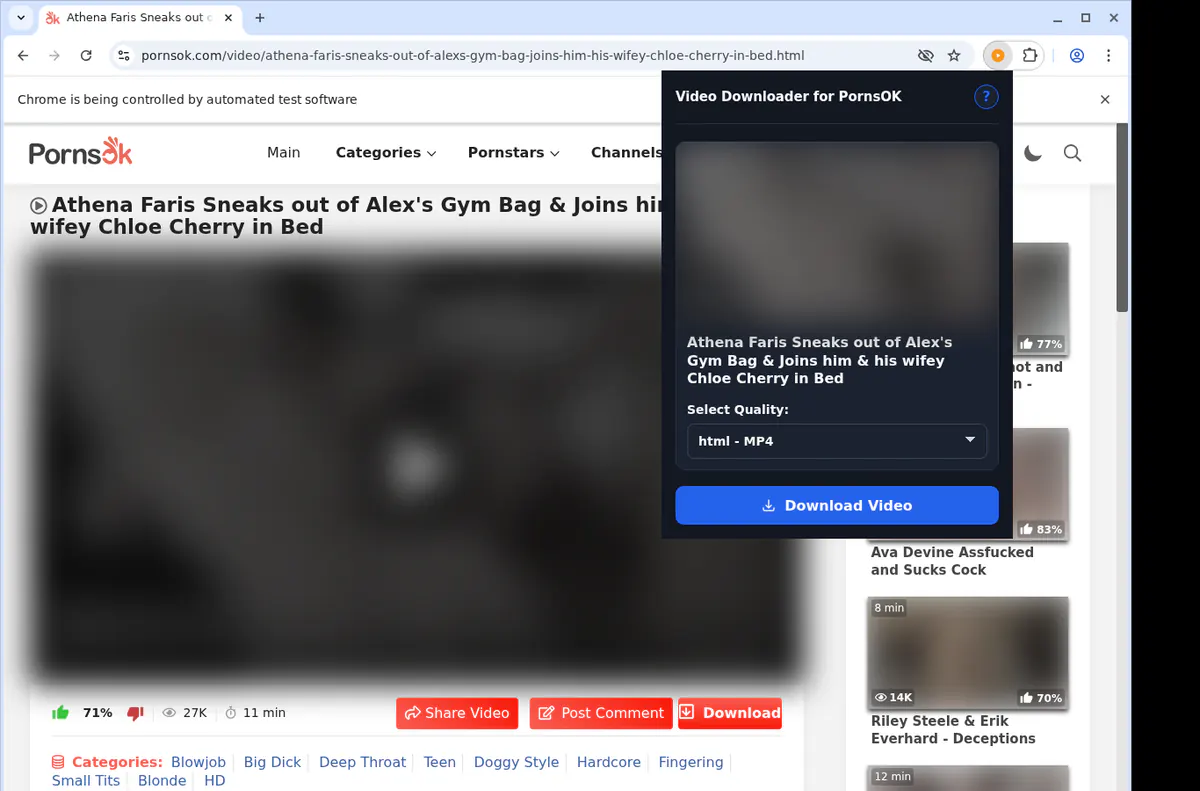Click the 71% rating text

click(x=98, y=713)
